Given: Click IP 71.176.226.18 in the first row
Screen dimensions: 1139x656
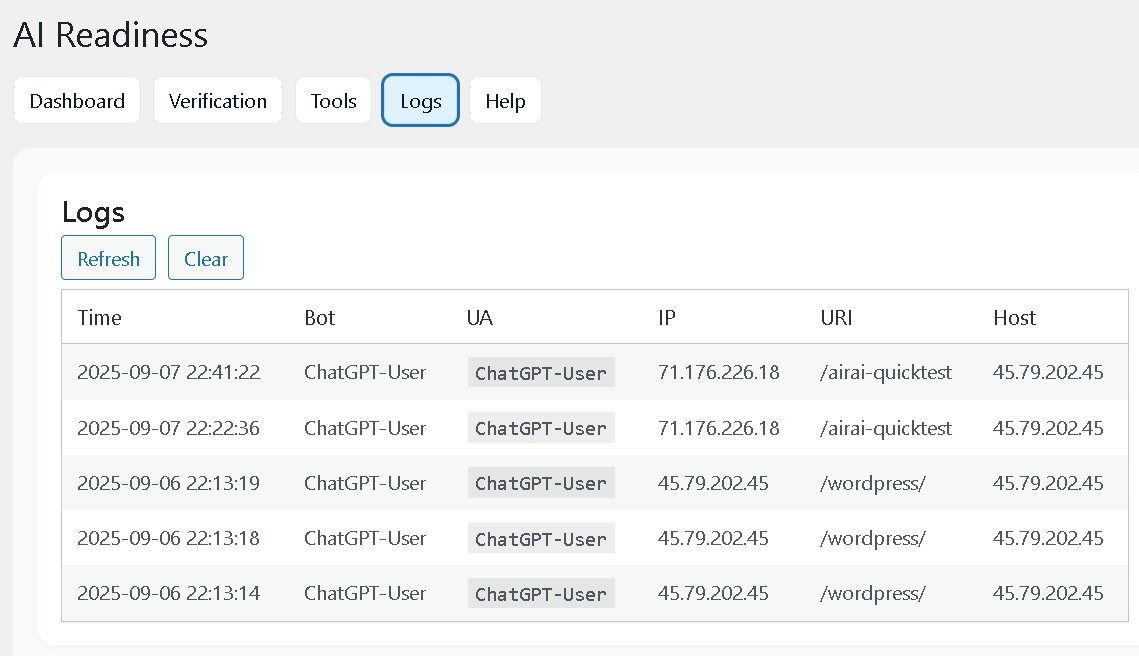Looking at the screenshot, I should click(718, 373).
